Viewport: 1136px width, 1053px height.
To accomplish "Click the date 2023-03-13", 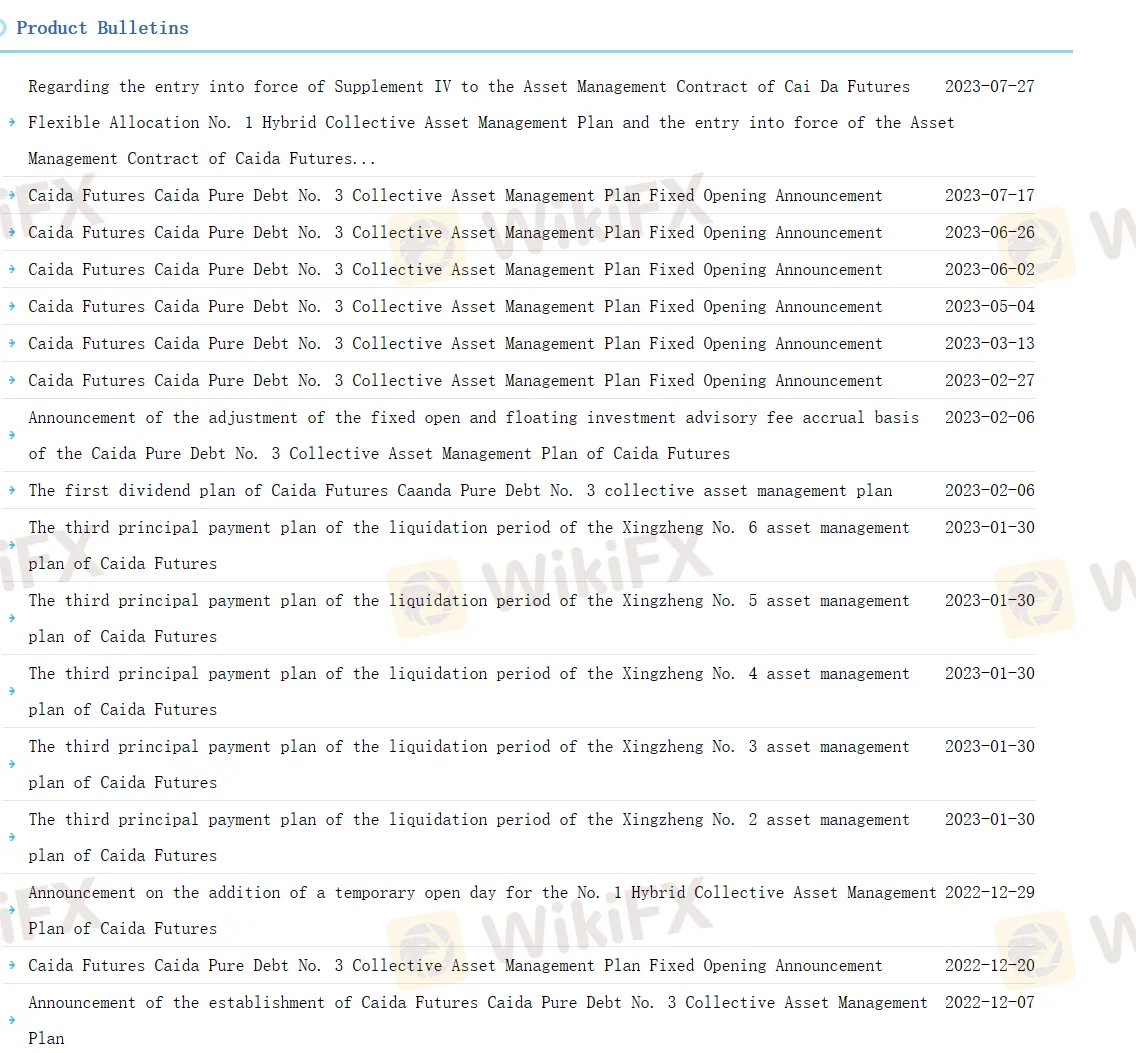I will coord(990,344).
